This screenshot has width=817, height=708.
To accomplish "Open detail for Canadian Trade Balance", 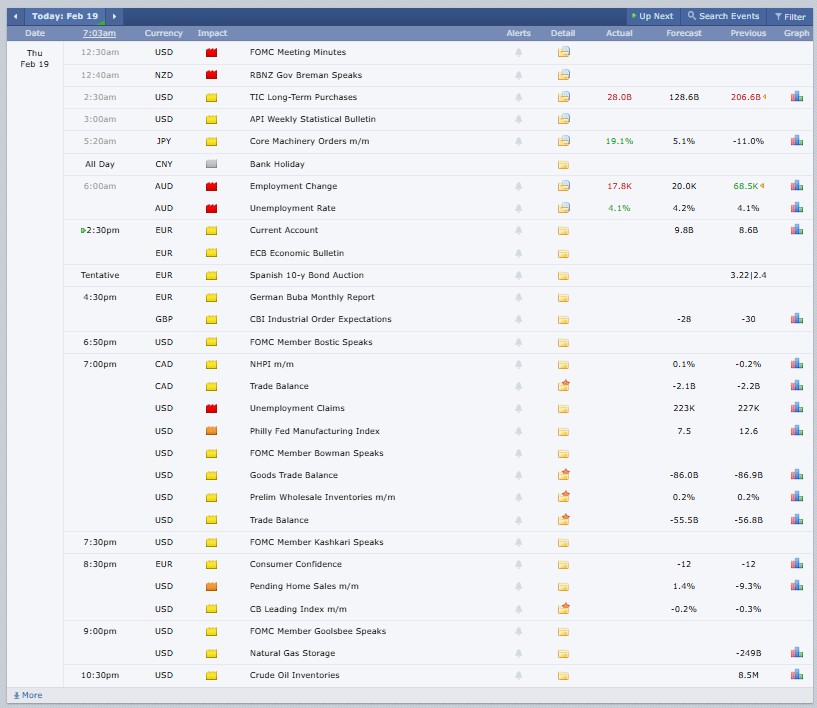I will click(x=564, y=386).
